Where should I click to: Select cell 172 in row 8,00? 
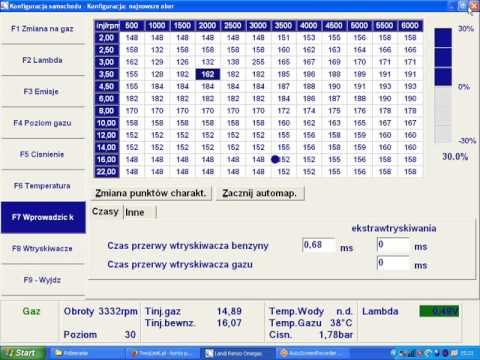coord(284,111)
